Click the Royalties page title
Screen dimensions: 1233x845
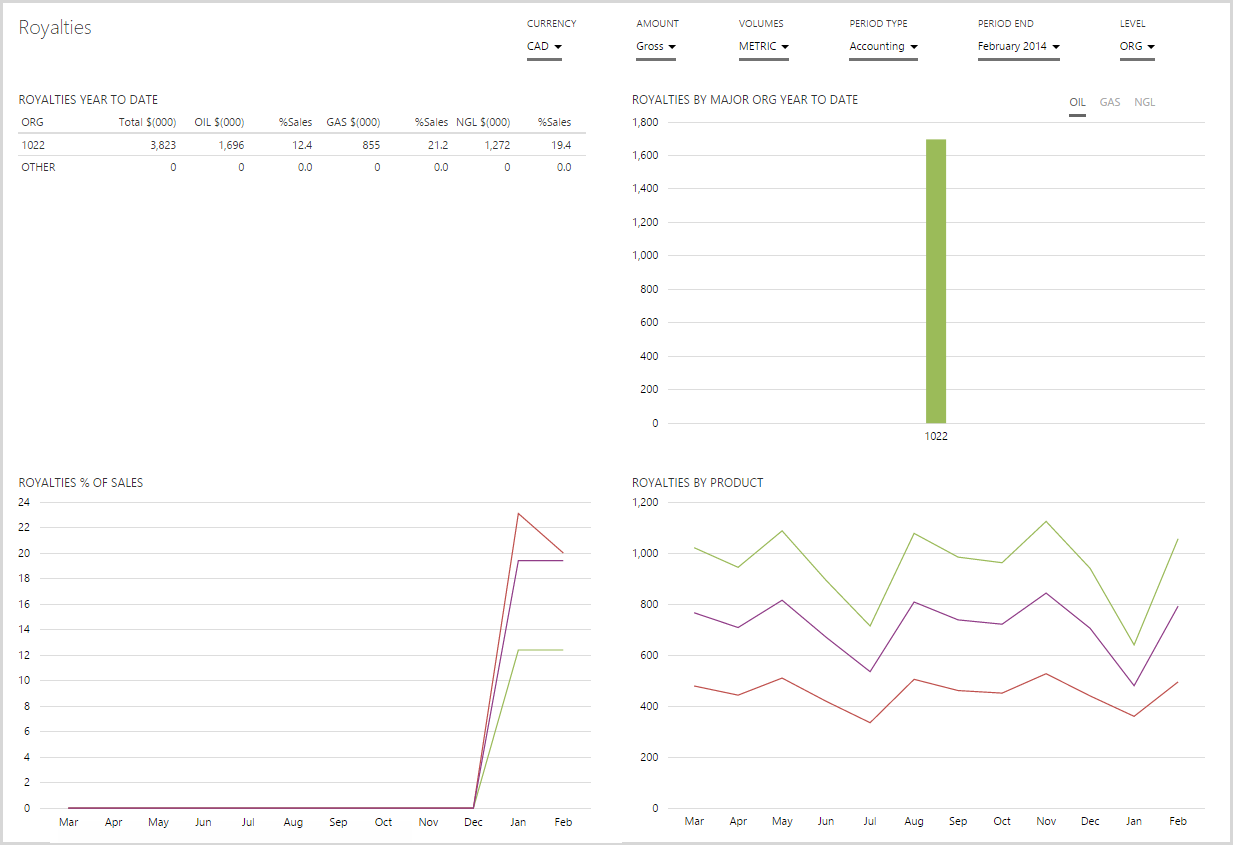point(55,28)
